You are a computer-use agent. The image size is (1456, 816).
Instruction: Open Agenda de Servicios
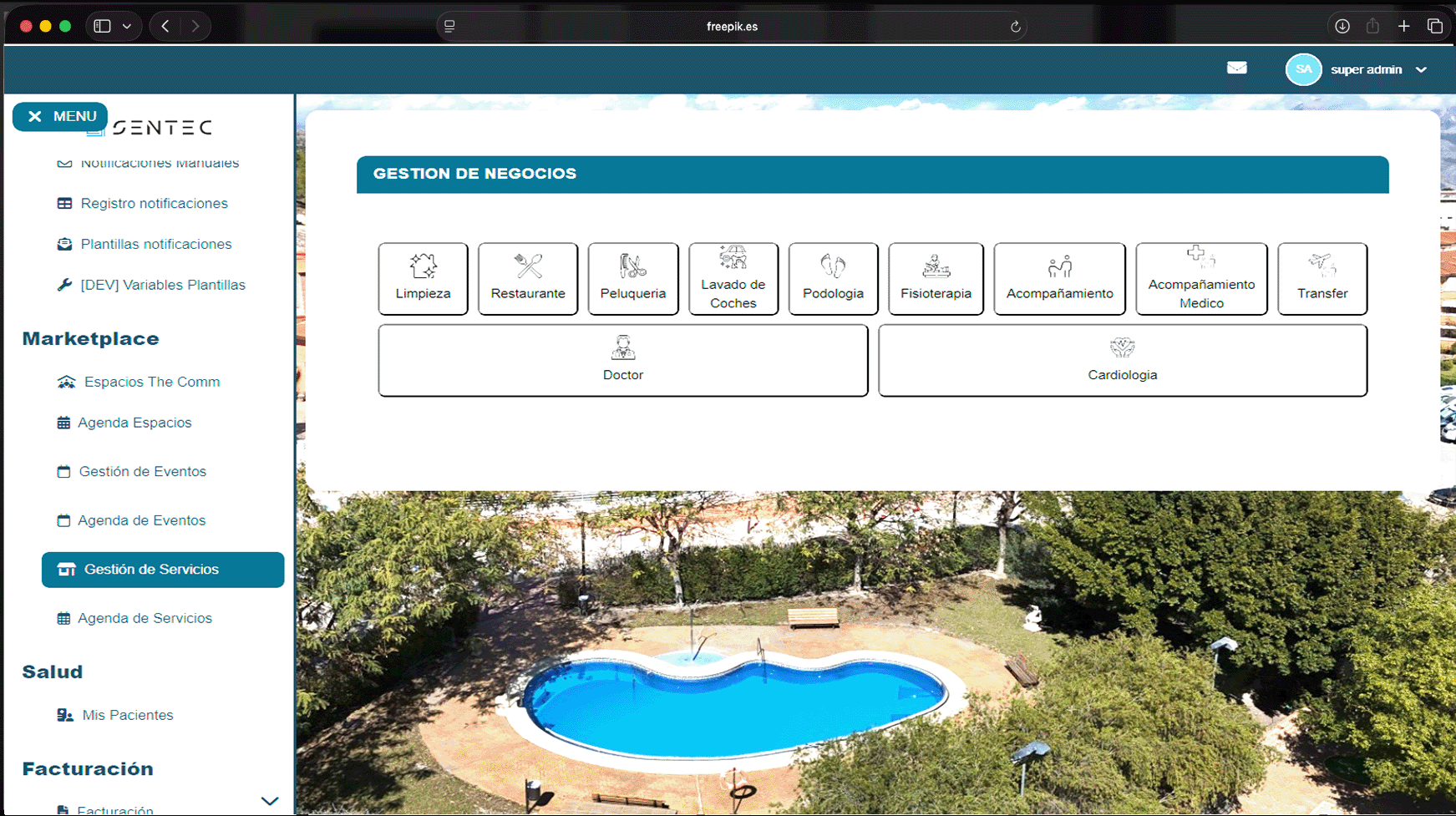145,618
